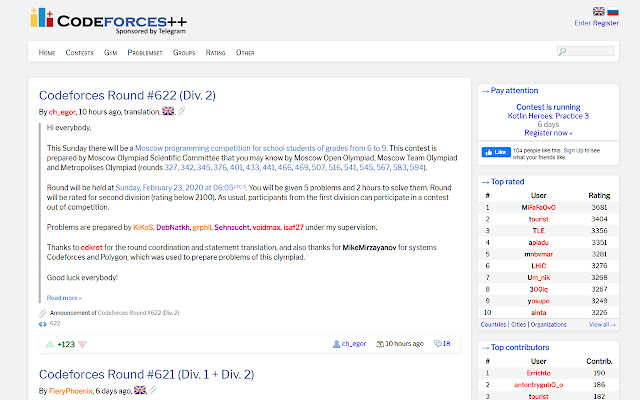Viewport: 640px width, 400px height.
Task: Click paperclip icon next to Round #622 byline
Action: point(182,111)
